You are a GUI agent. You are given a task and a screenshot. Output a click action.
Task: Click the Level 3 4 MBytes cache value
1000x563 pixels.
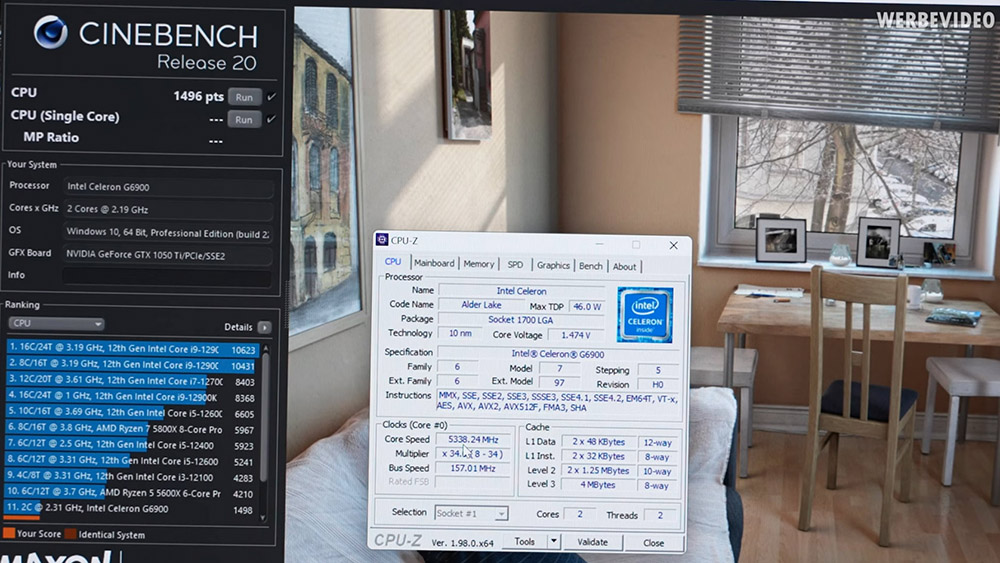(598, 485)
